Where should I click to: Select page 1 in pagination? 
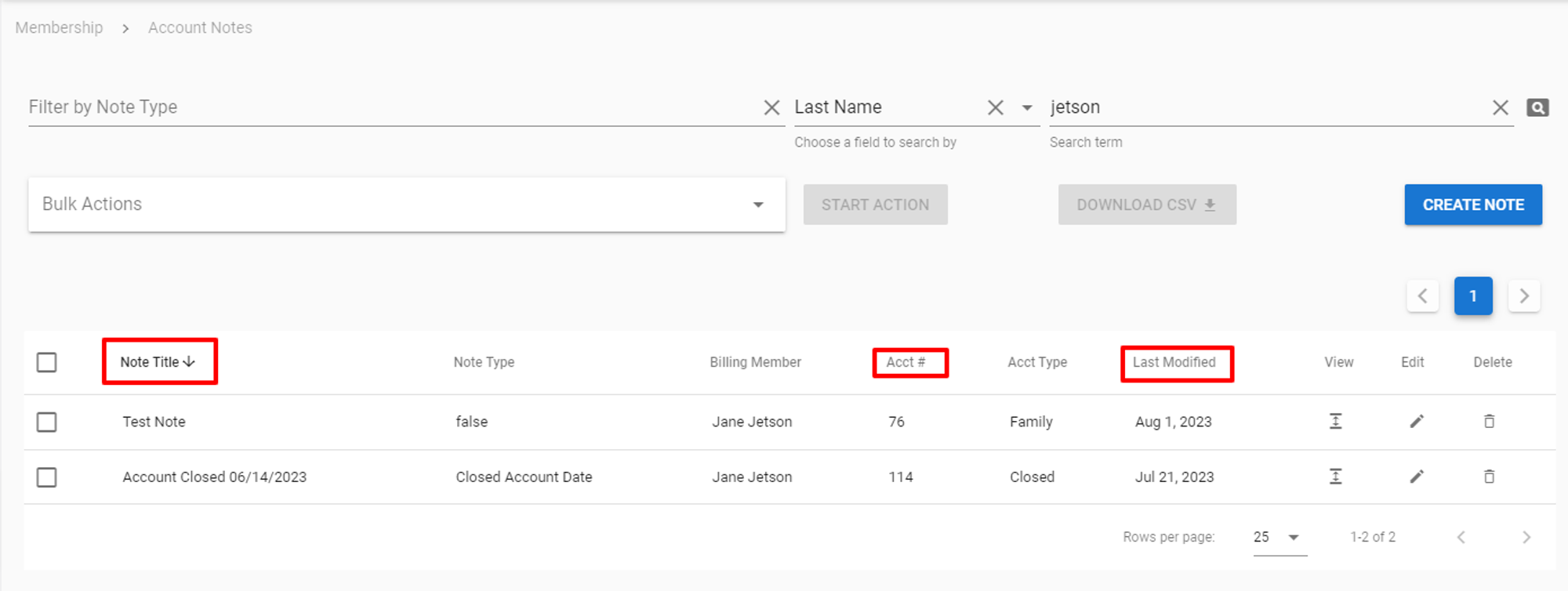click(x=1473, y=296)
